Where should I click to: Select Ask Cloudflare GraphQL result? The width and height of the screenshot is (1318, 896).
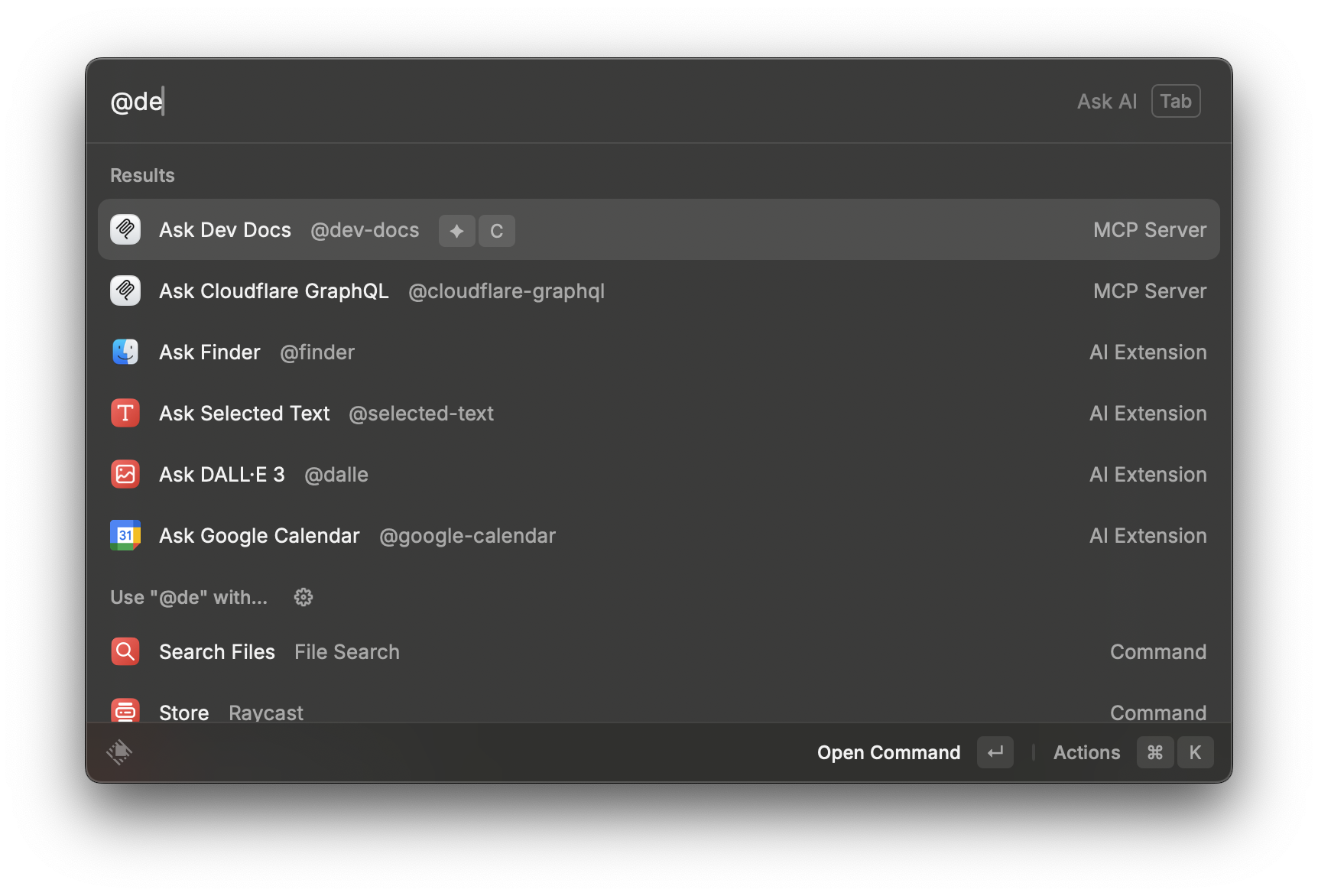click(x=659, y=291)
